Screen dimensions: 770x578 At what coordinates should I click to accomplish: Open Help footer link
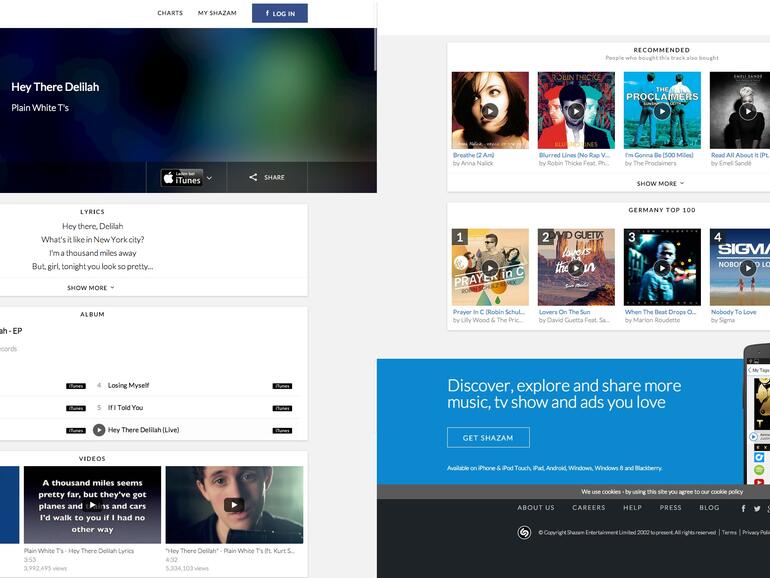tap(632, 508)
